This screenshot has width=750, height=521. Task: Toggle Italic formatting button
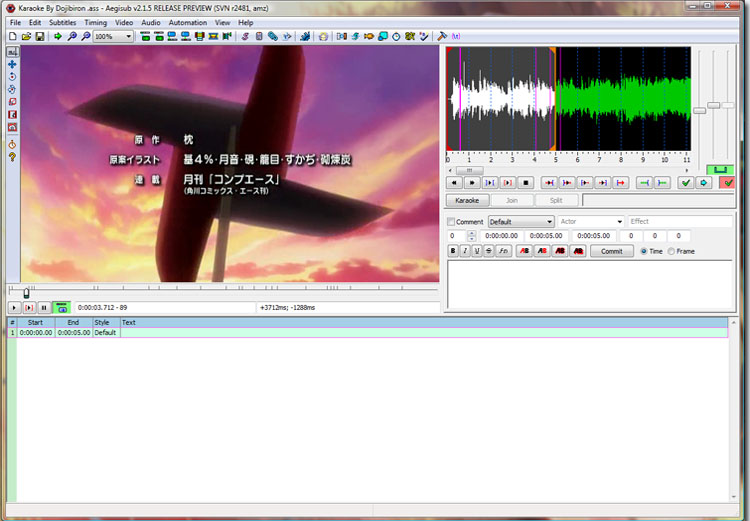(465, 251)
